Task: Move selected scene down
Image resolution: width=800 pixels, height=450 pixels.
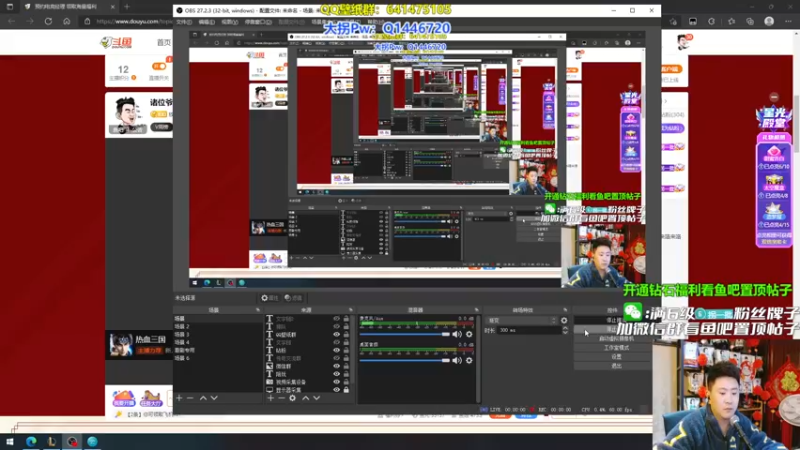Action: tap(214, 398)
